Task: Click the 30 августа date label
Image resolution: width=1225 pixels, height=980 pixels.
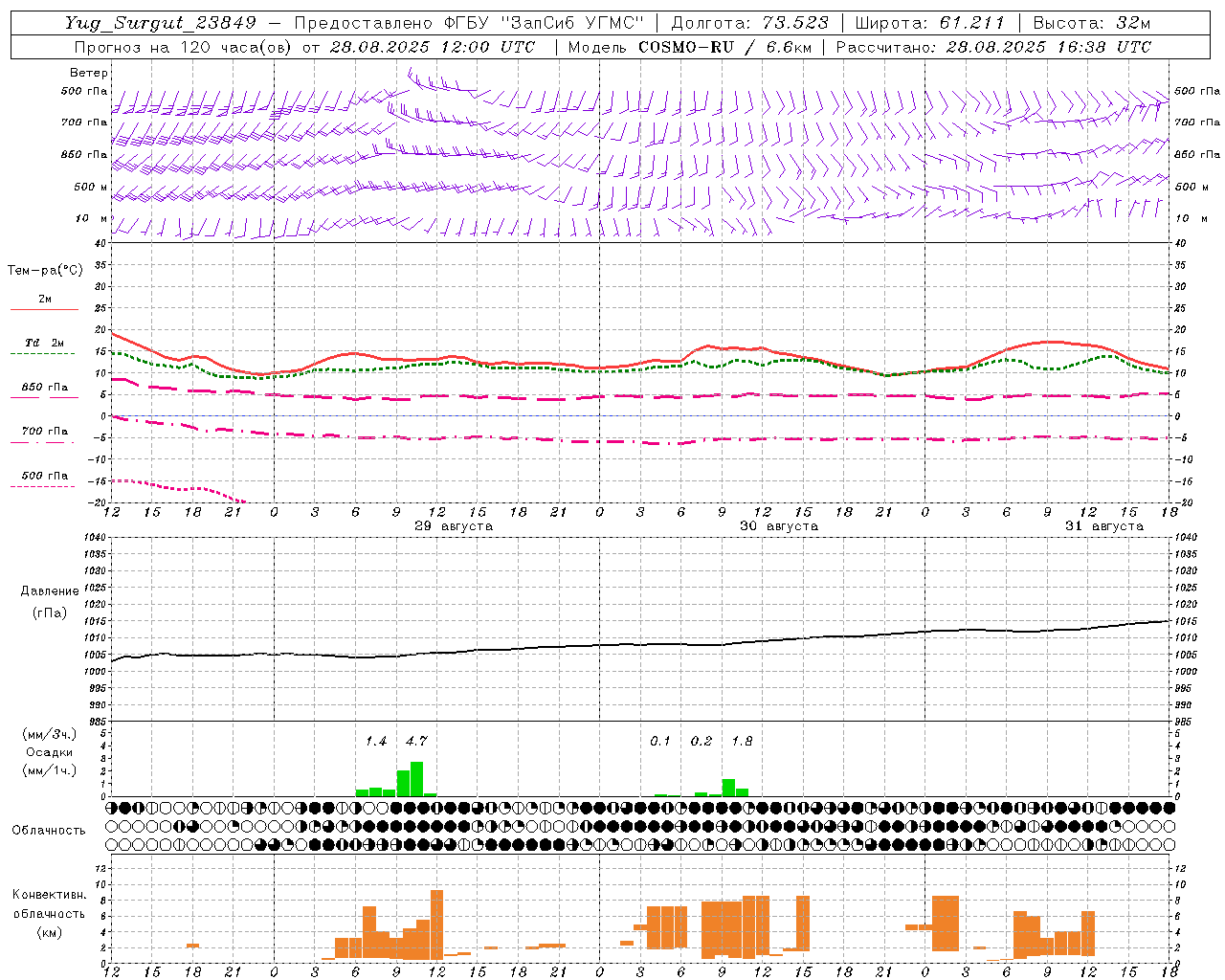Action: pos(779,526)
